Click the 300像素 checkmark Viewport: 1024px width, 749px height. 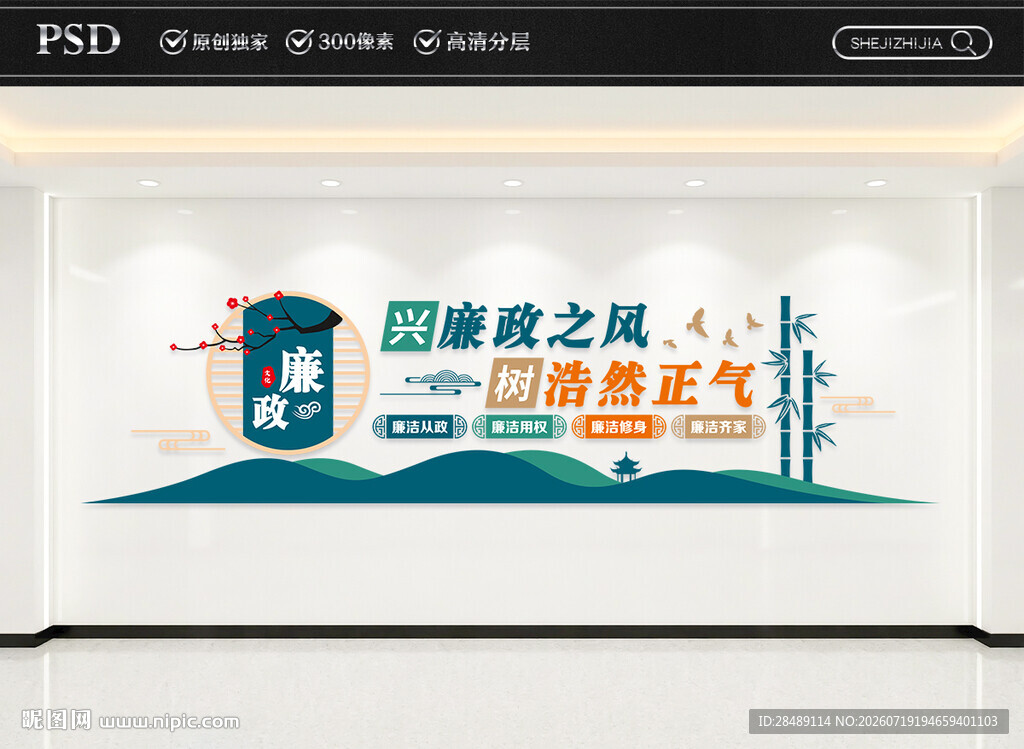300,42
